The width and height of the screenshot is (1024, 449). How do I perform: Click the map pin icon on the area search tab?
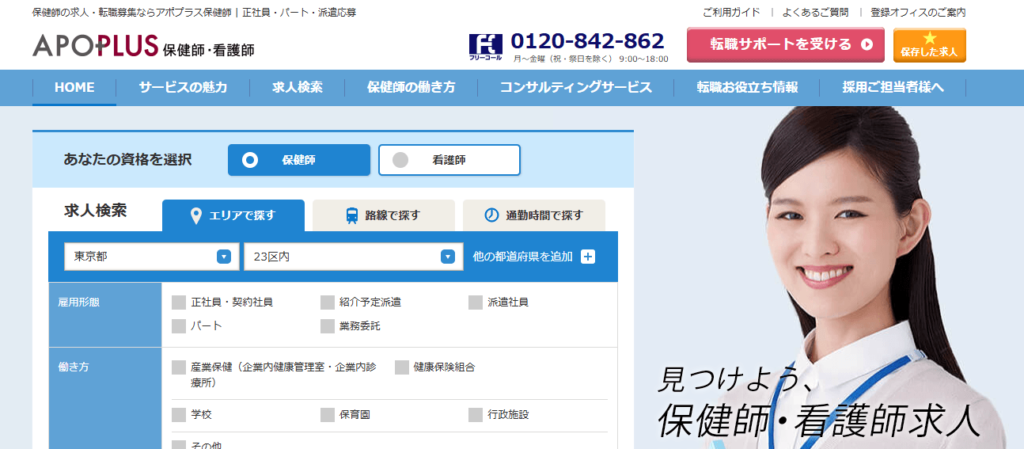pyautogui.click(x=196, y=215)
